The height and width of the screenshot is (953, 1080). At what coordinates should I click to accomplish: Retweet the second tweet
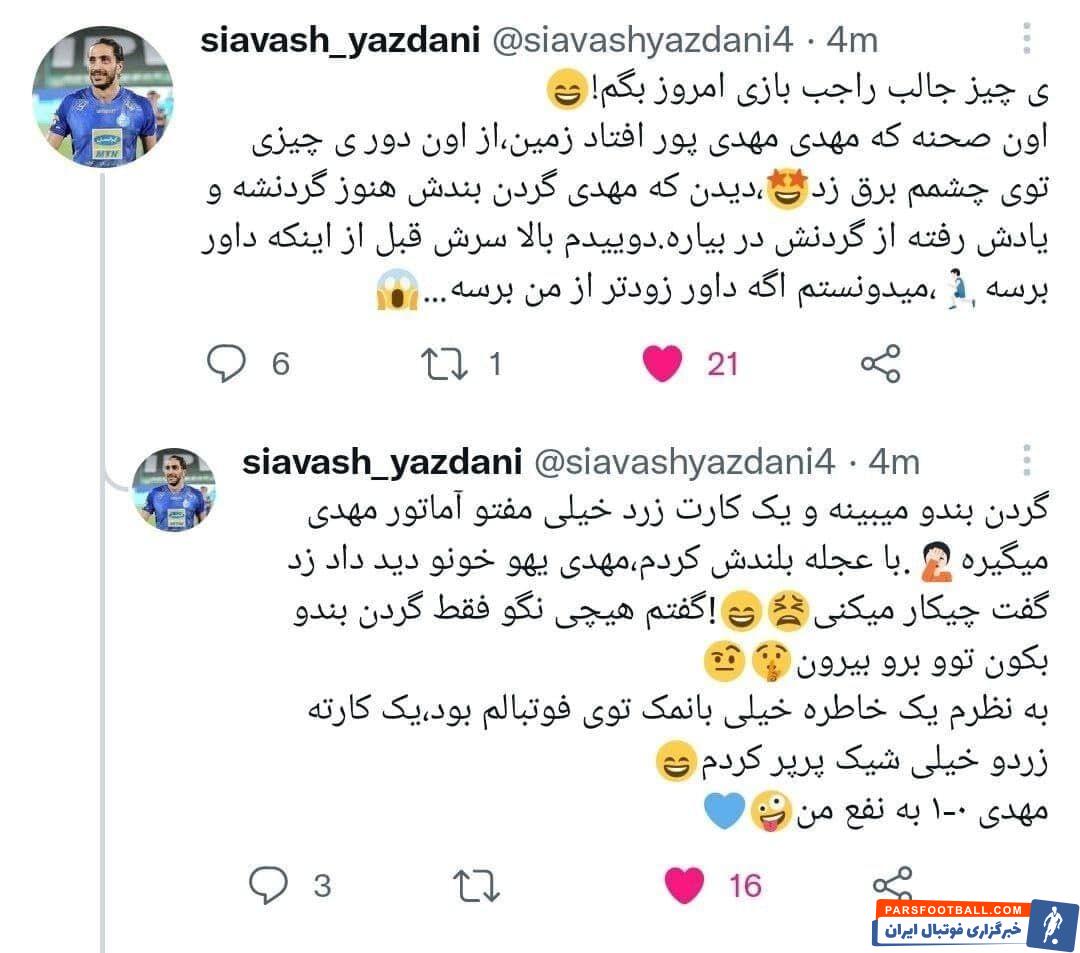tap(476, 886)
